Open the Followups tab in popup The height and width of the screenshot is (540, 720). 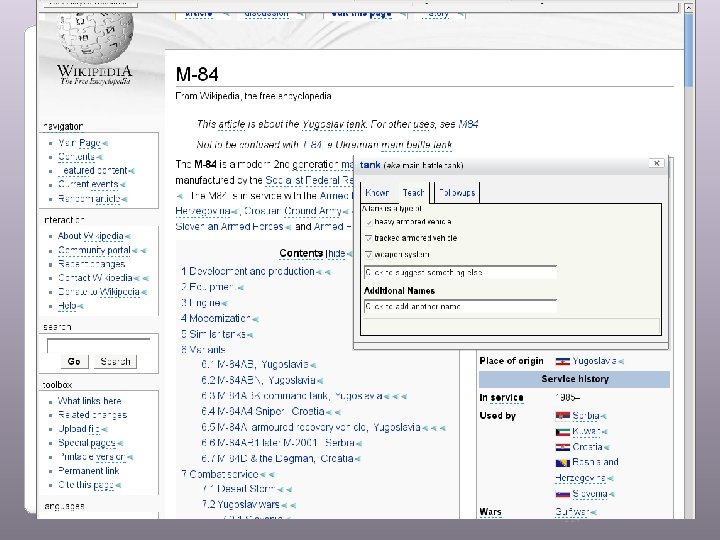click(x=457, y=193)
